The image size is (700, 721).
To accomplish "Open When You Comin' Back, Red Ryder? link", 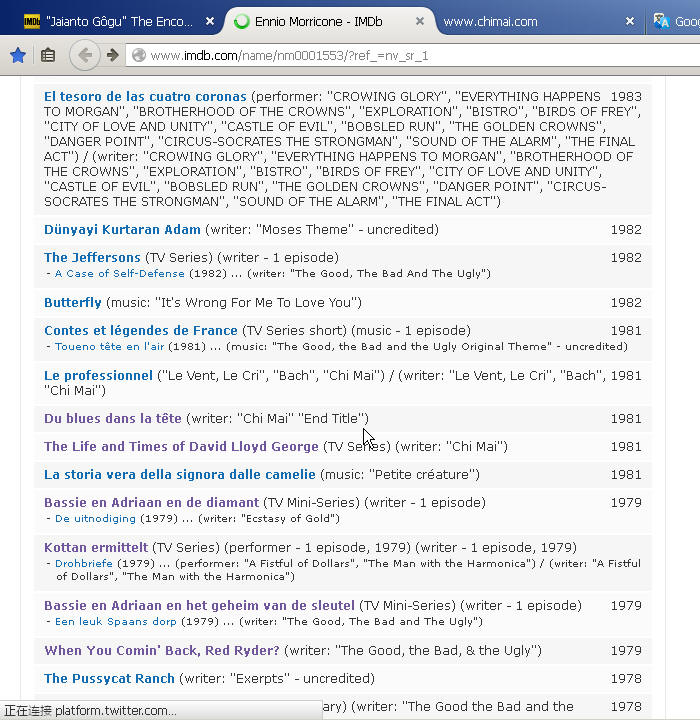I will pyautogui.click(x=162, y=651).
